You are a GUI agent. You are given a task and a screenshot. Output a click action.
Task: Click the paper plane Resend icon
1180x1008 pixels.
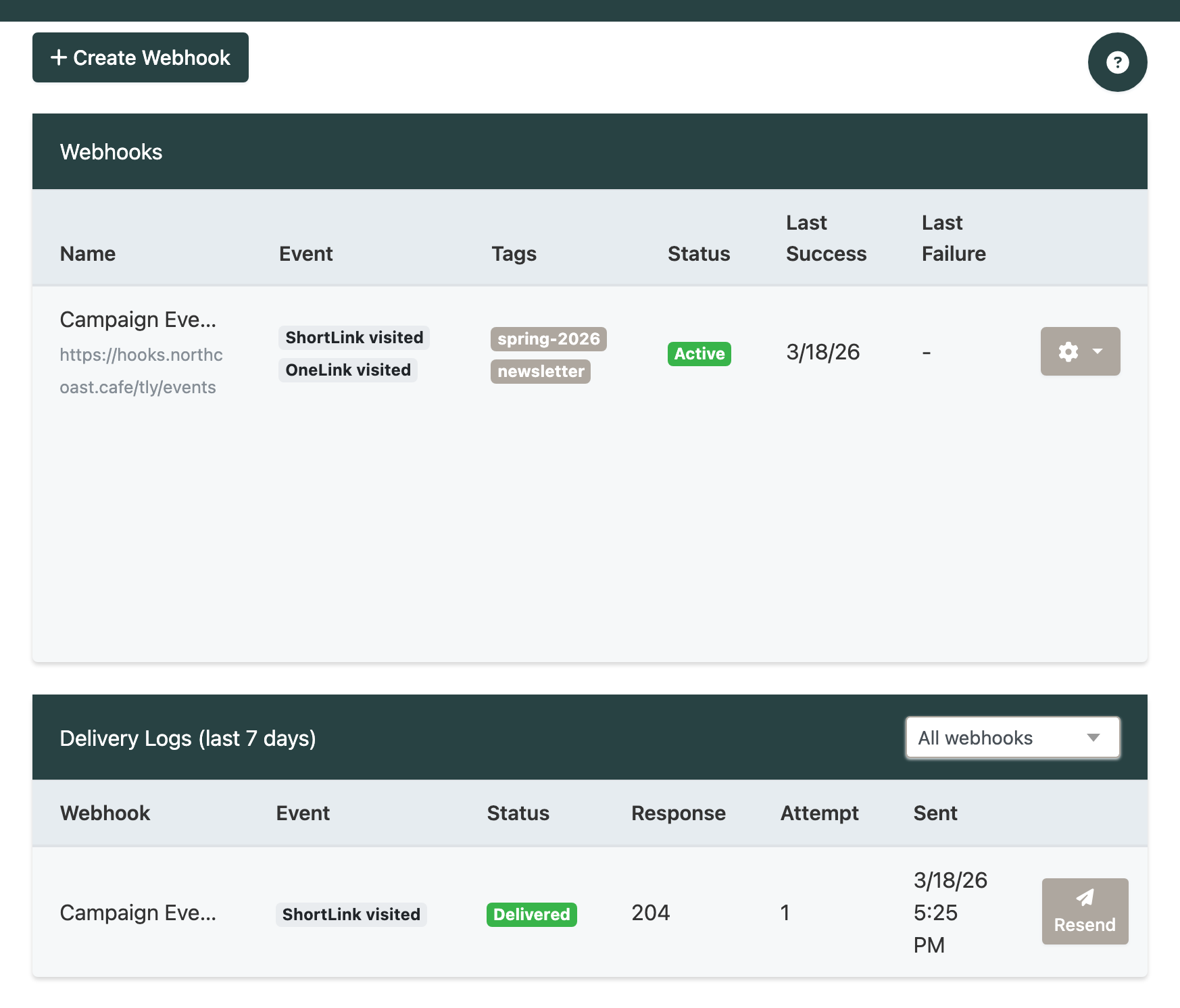[x=1085, y=897]
